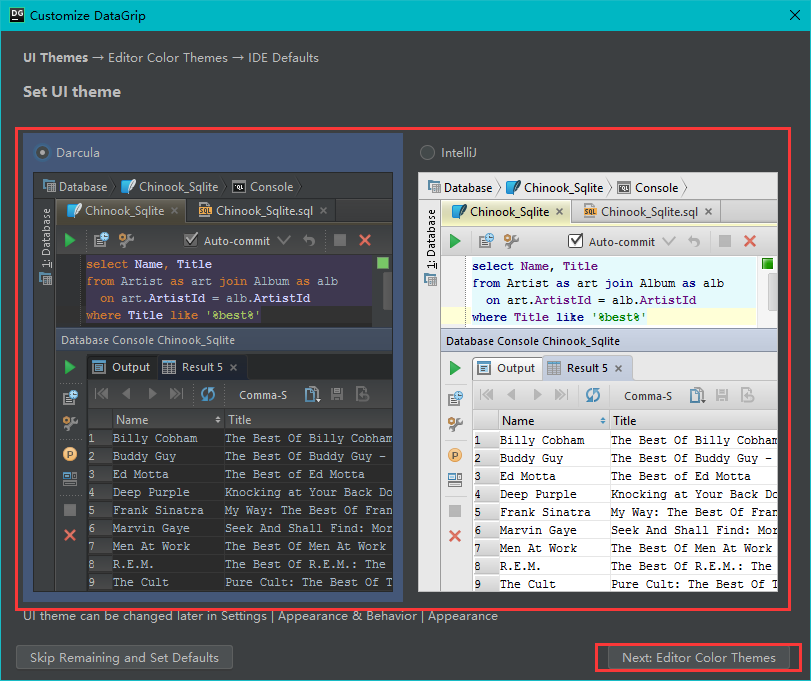Click the vertical 1: Database side tab in Darcula preview

pos(46,247)
